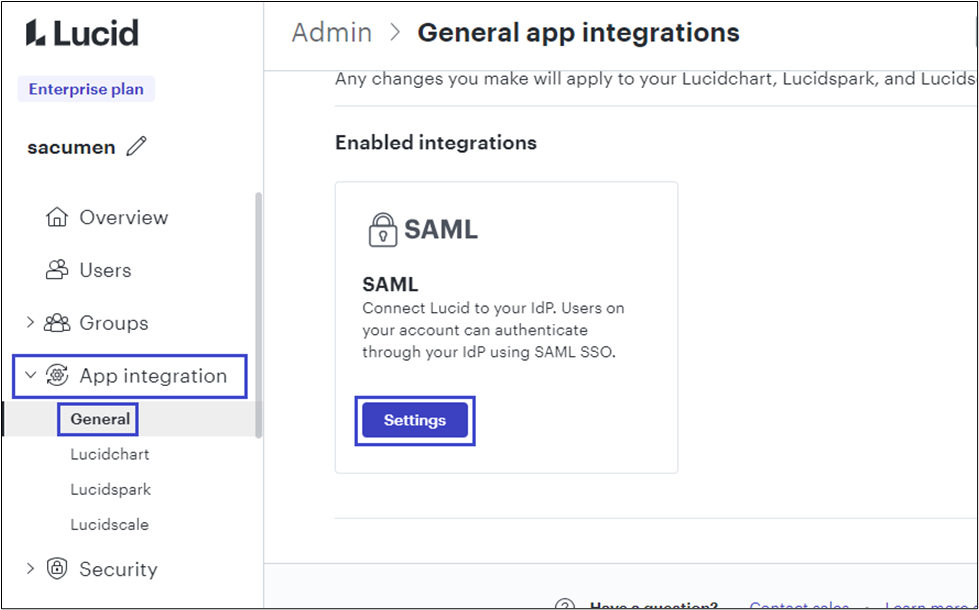Select General under App integration
Image resolution: width=979 pixels, height=610 pixels.
[100, 419]
